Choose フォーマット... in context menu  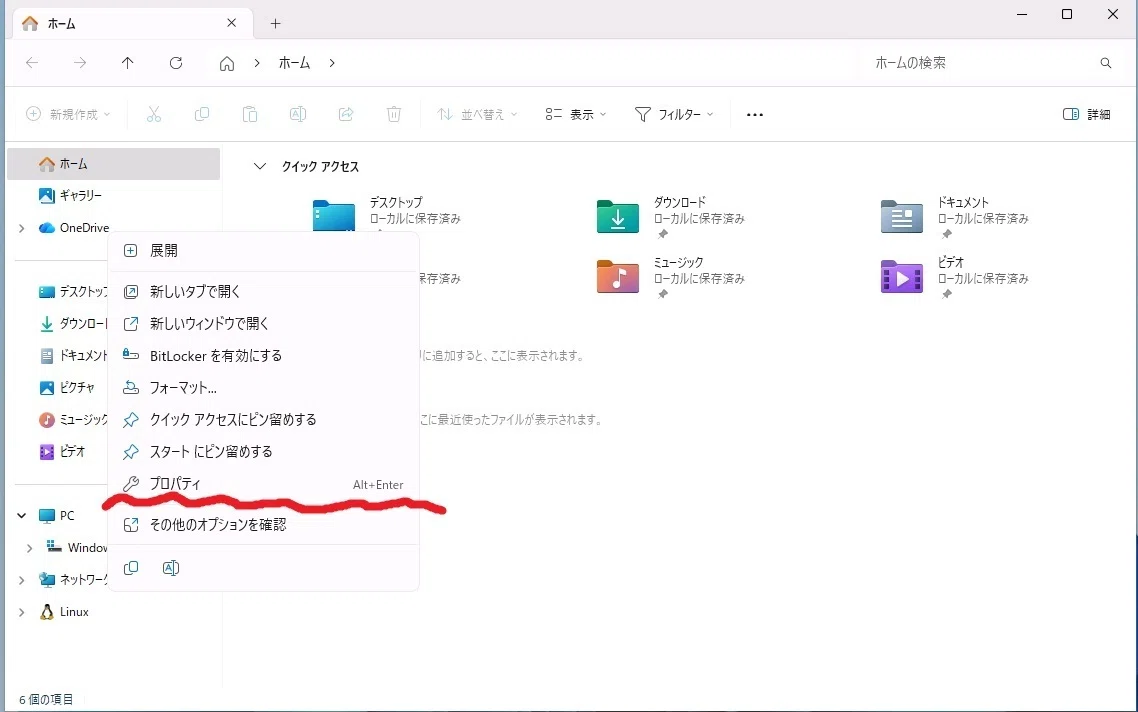[x=263, y=388]
